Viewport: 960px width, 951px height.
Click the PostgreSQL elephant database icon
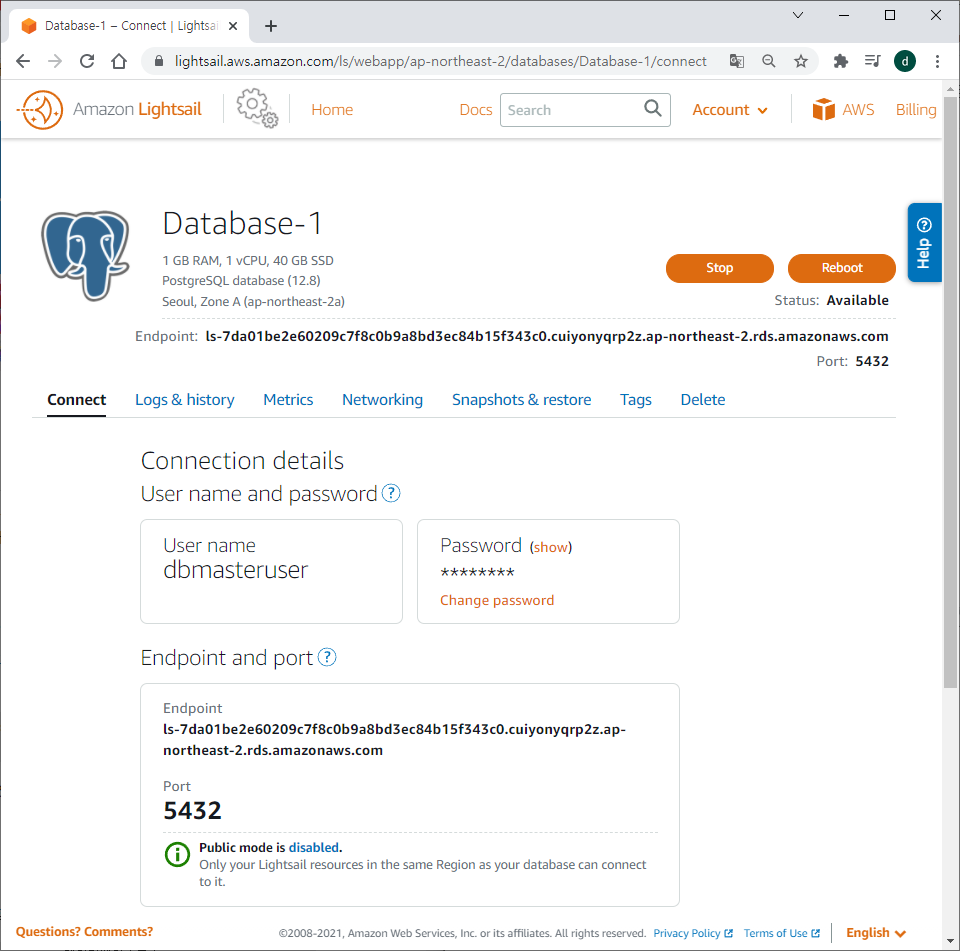[85, 255]
